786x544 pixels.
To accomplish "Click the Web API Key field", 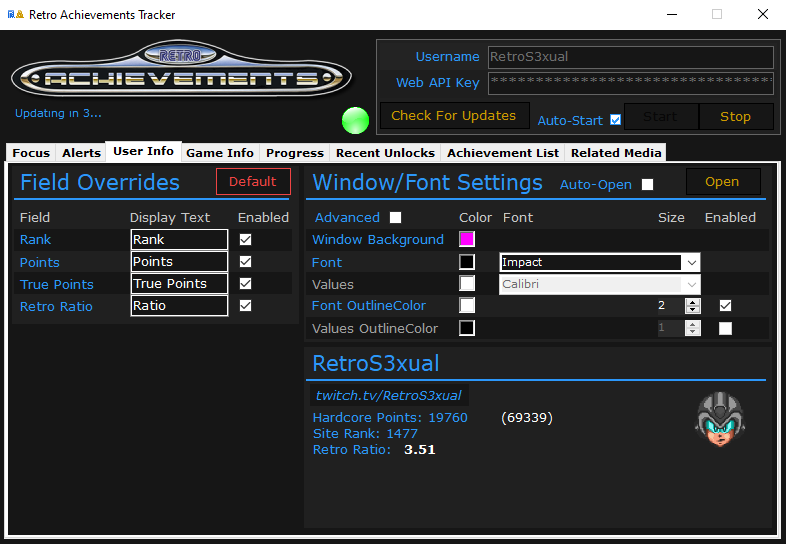I will [631, 83].
